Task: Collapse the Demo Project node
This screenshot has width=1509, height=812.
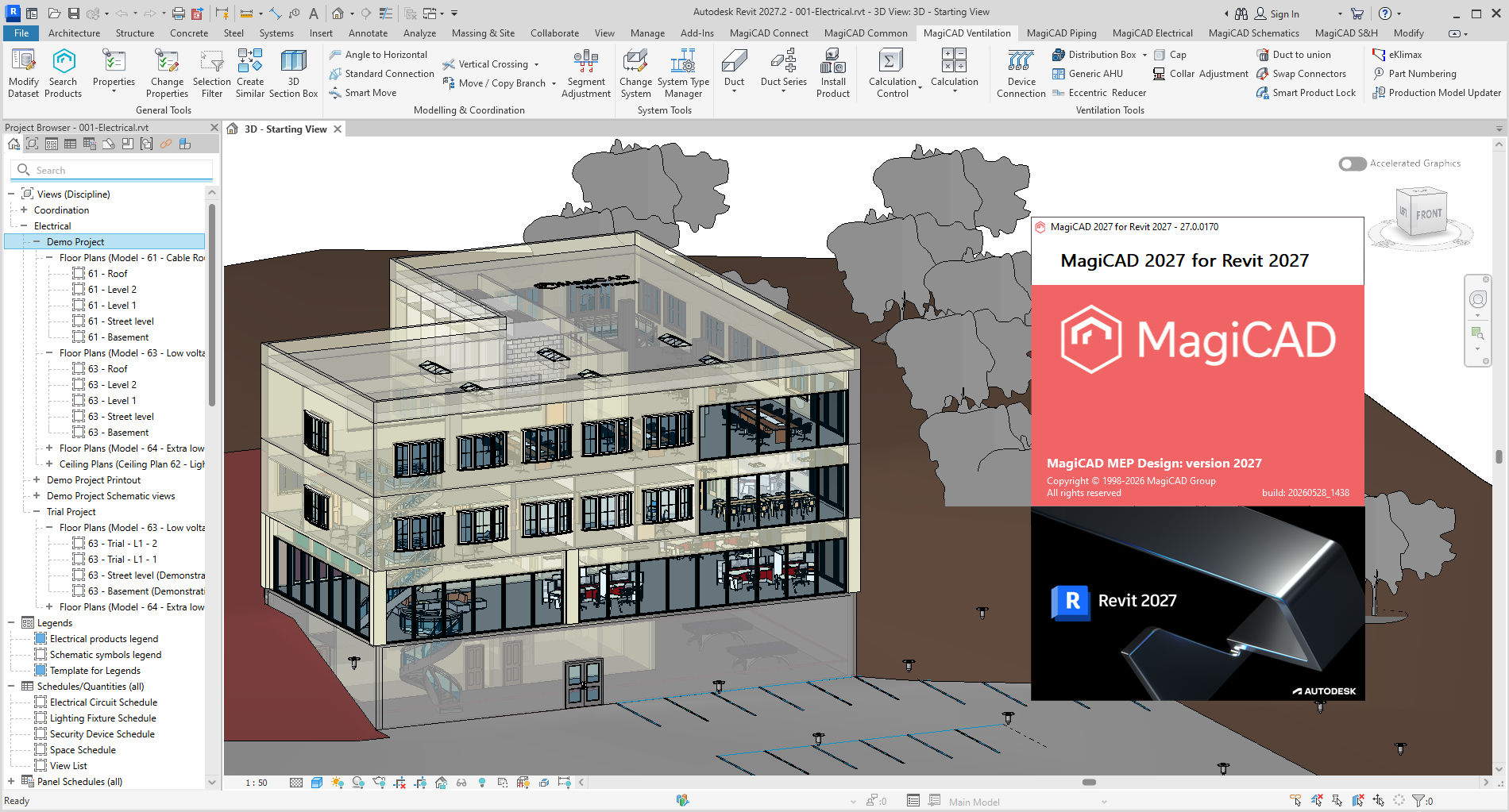Action: tap(37, 242)
